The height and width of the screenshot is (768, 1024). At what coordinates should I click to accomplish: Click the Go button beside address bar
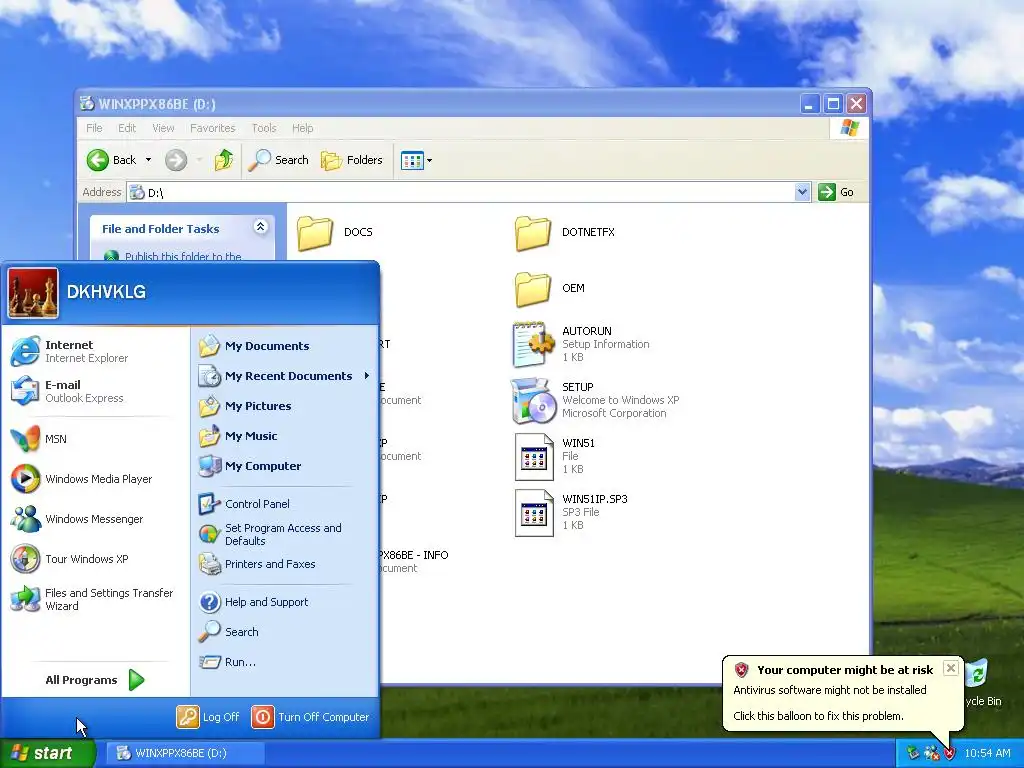(837, 192)
